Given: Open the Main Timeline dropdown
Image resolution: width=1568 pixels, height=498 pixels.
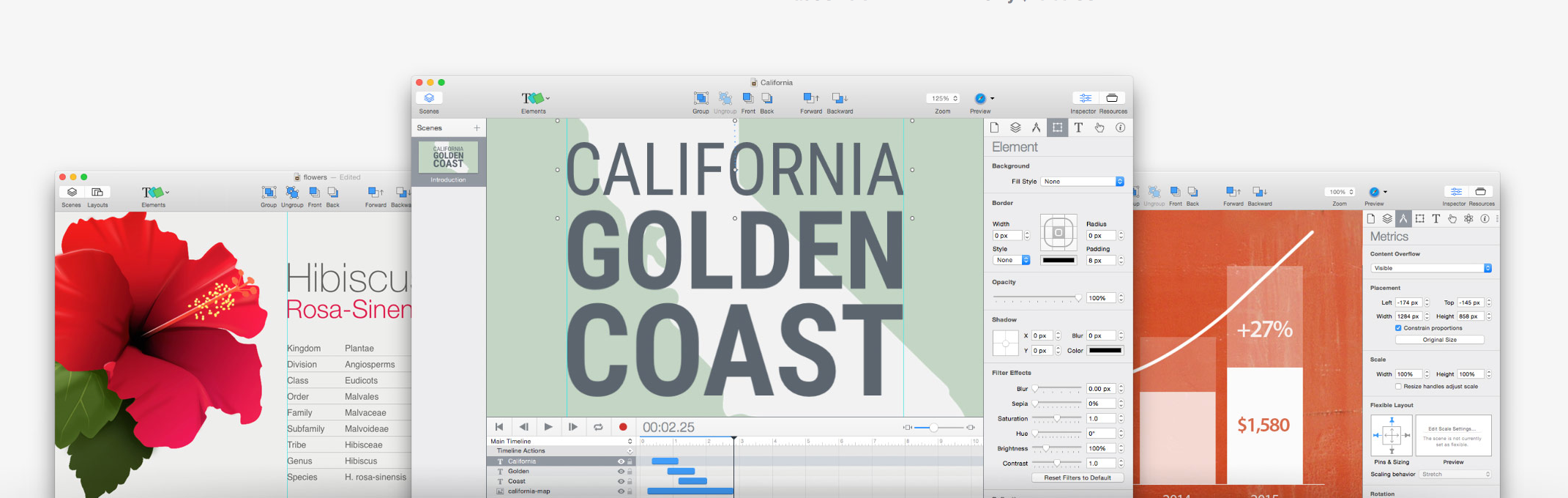Looking at the screenshot, I should click(561, 442).
